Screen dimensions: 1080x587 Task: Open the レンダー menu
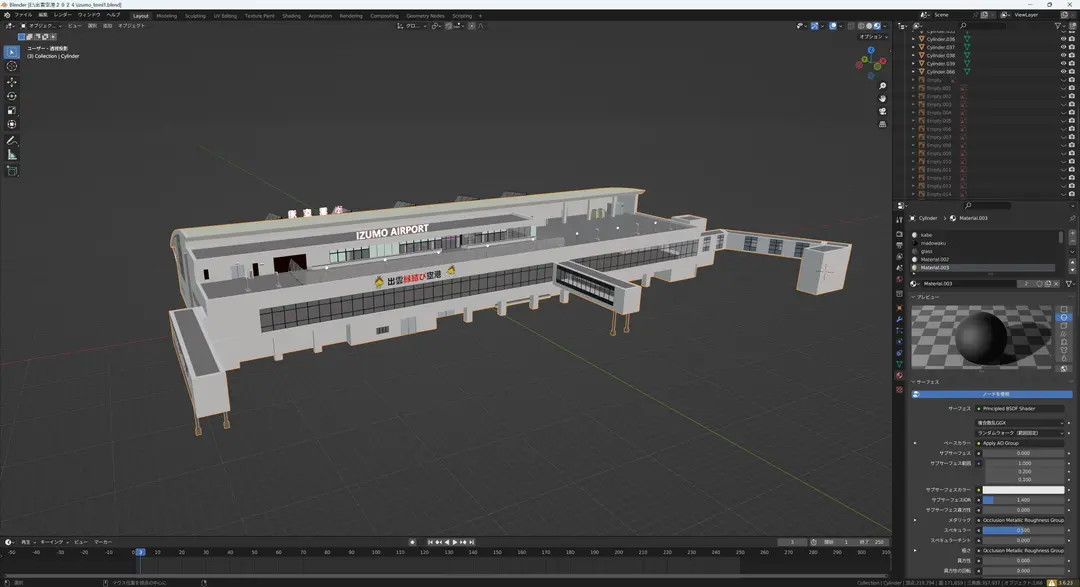62,15
